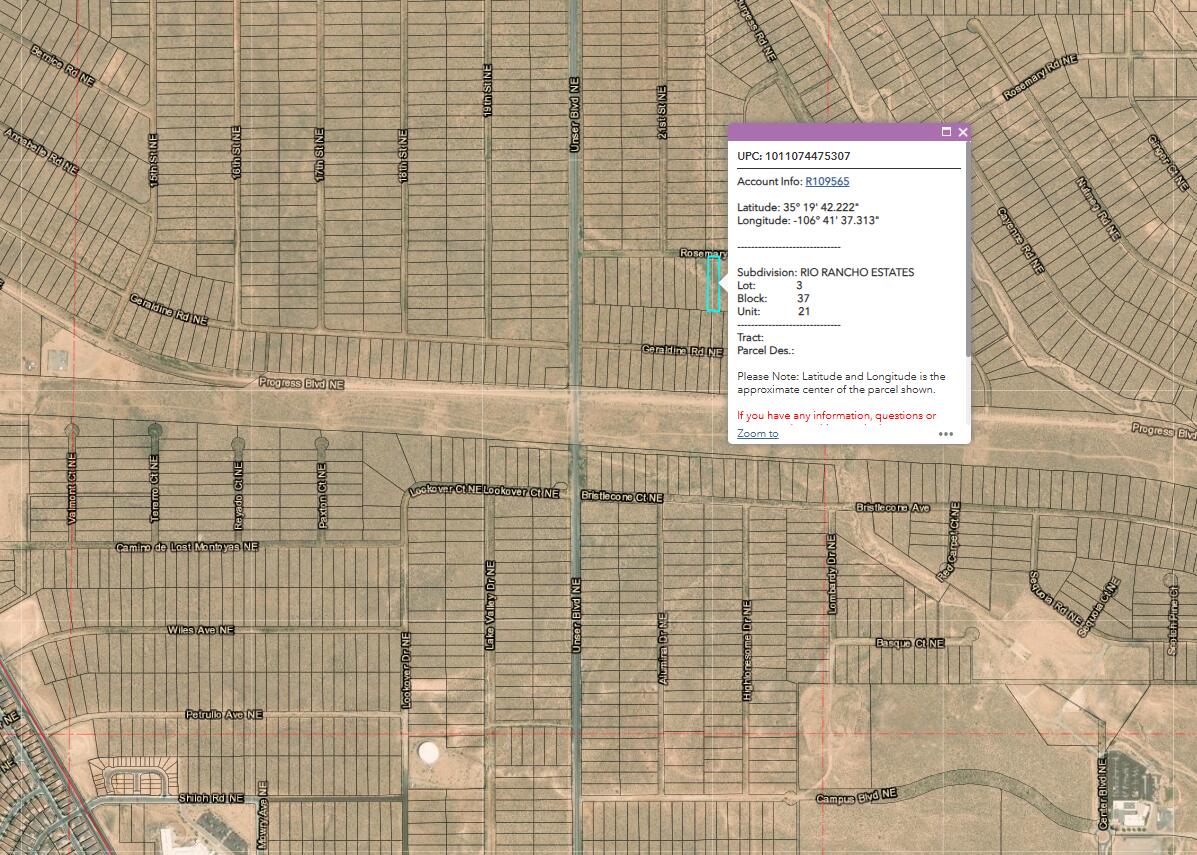Click the Nutmeg Rd NE label

point(1098,209)
